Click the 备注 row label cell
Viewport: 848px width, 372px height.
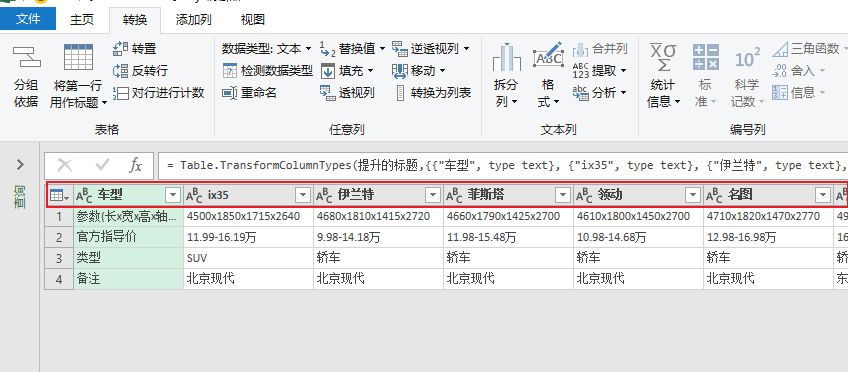[x=129, y=279]
